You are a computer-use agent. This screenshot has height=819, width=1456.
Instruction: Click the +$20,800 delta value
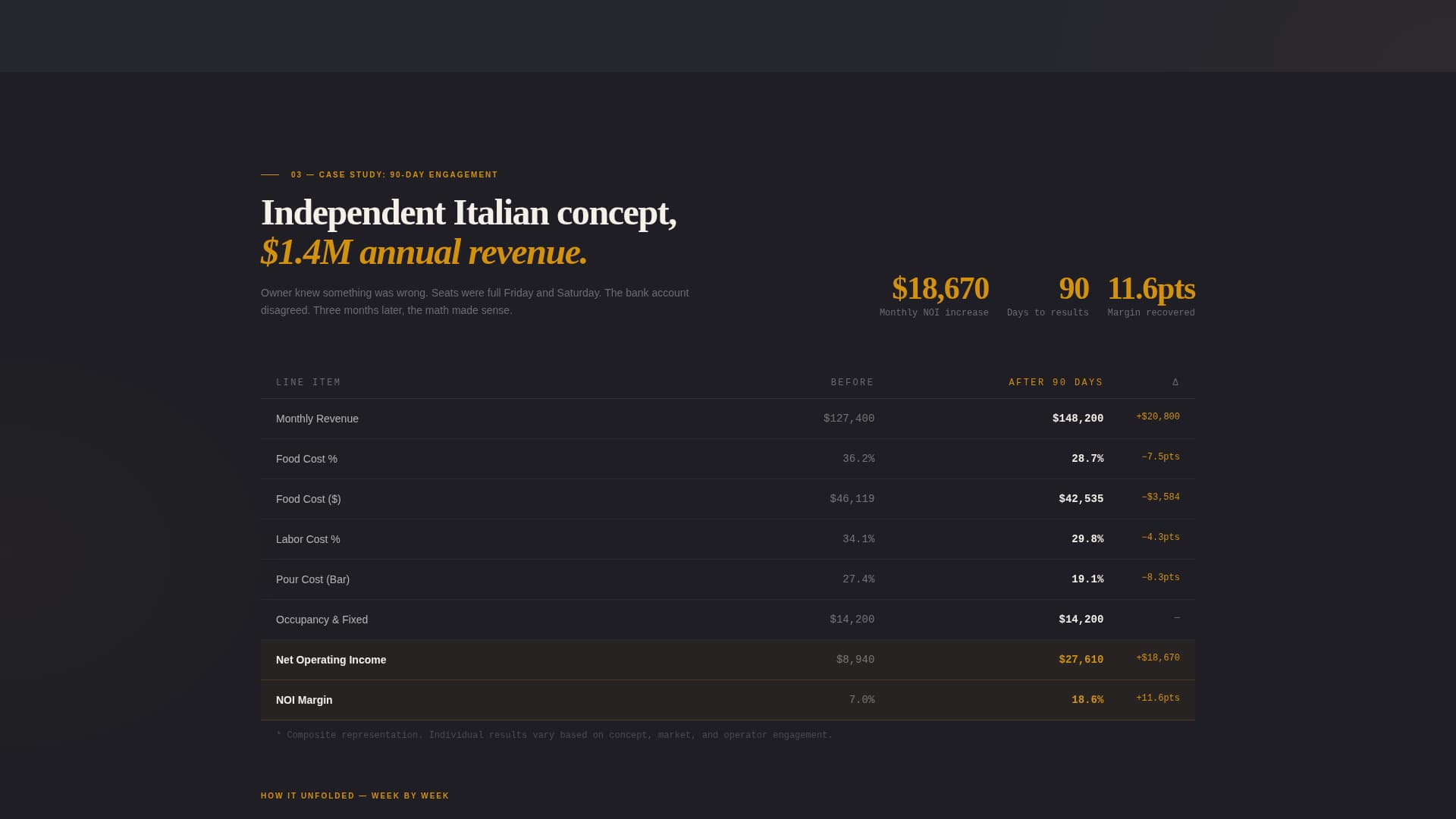[x=1158, y=417]
